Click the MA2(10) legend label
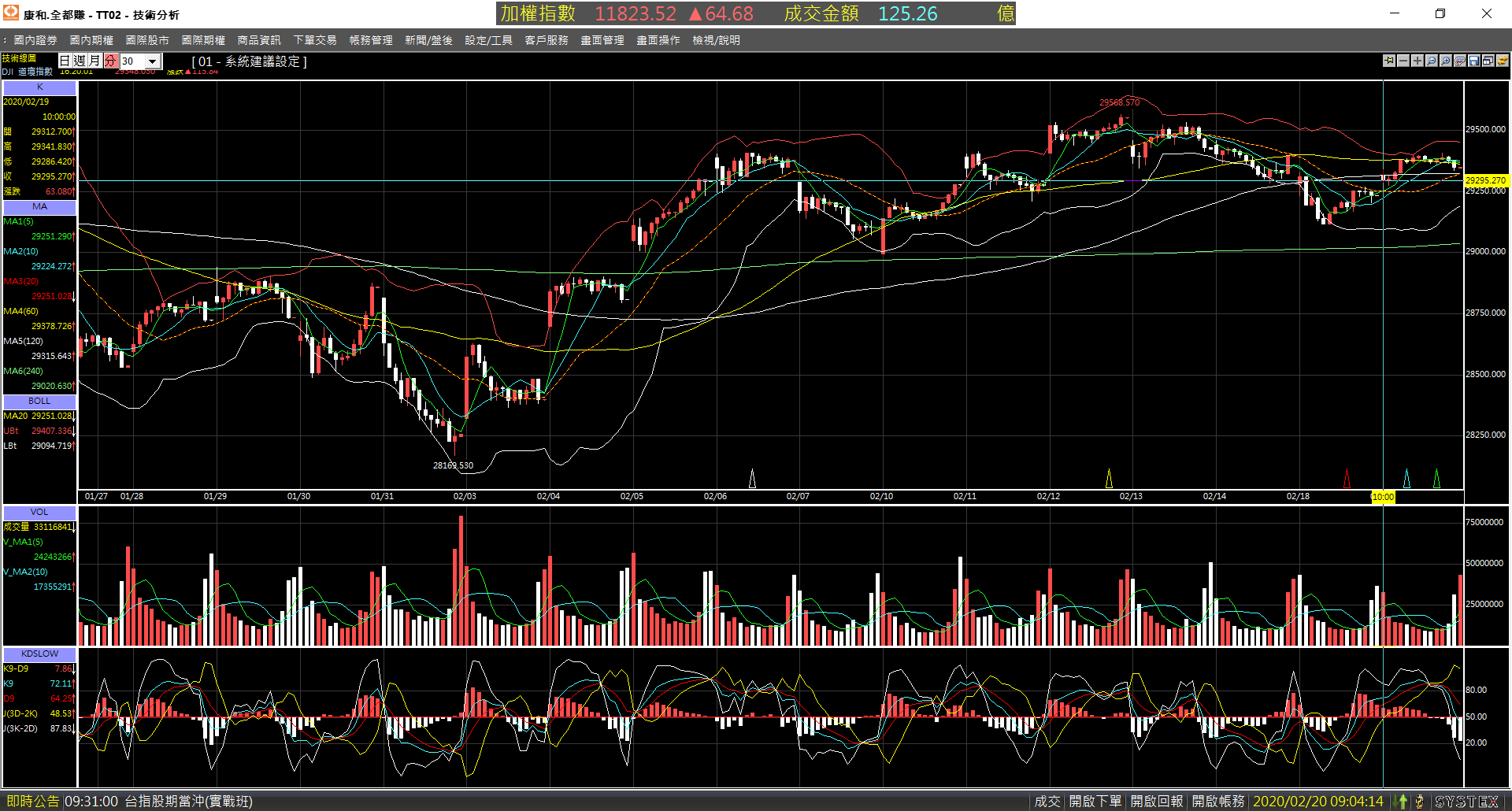The image size is (1512, 811). (x=21, y=252)
